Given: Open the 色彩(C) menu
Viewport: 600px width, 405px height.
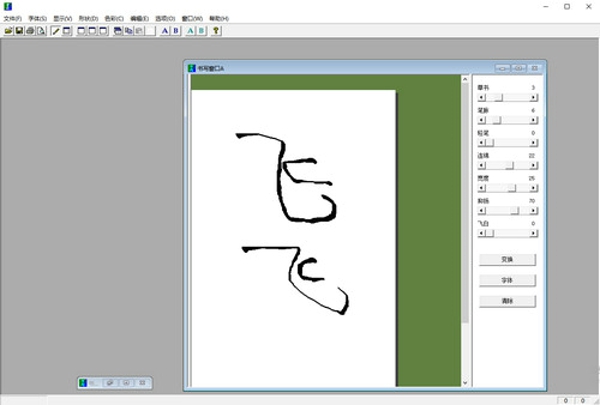Looking at the screenshot, I should point(114,18).
